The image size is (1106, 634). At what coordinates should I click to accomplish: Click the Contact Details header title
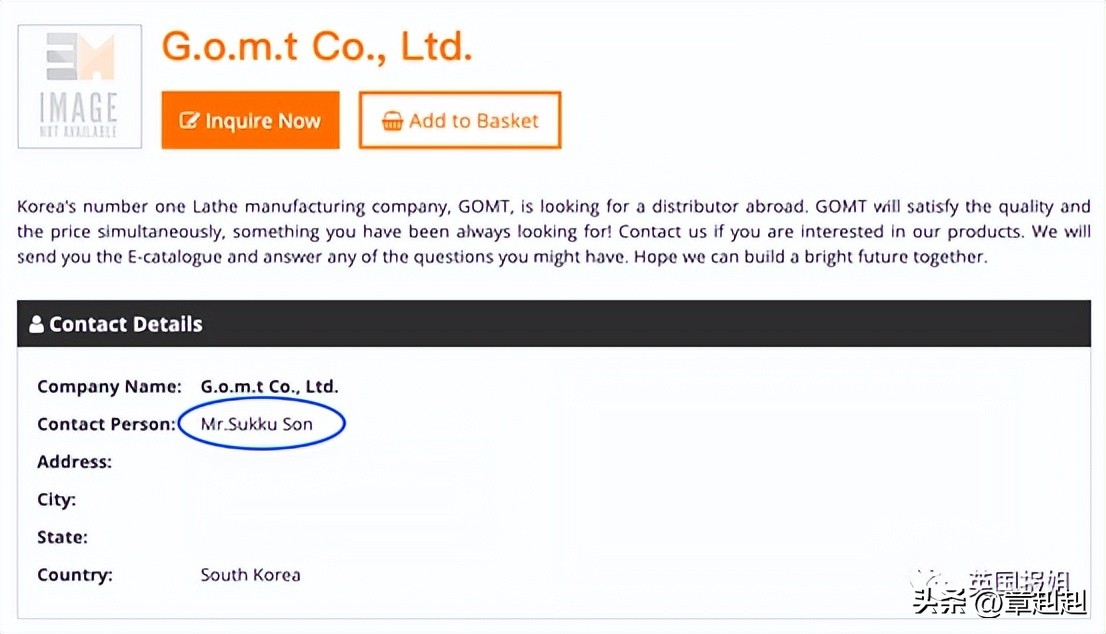click(125, 324)
